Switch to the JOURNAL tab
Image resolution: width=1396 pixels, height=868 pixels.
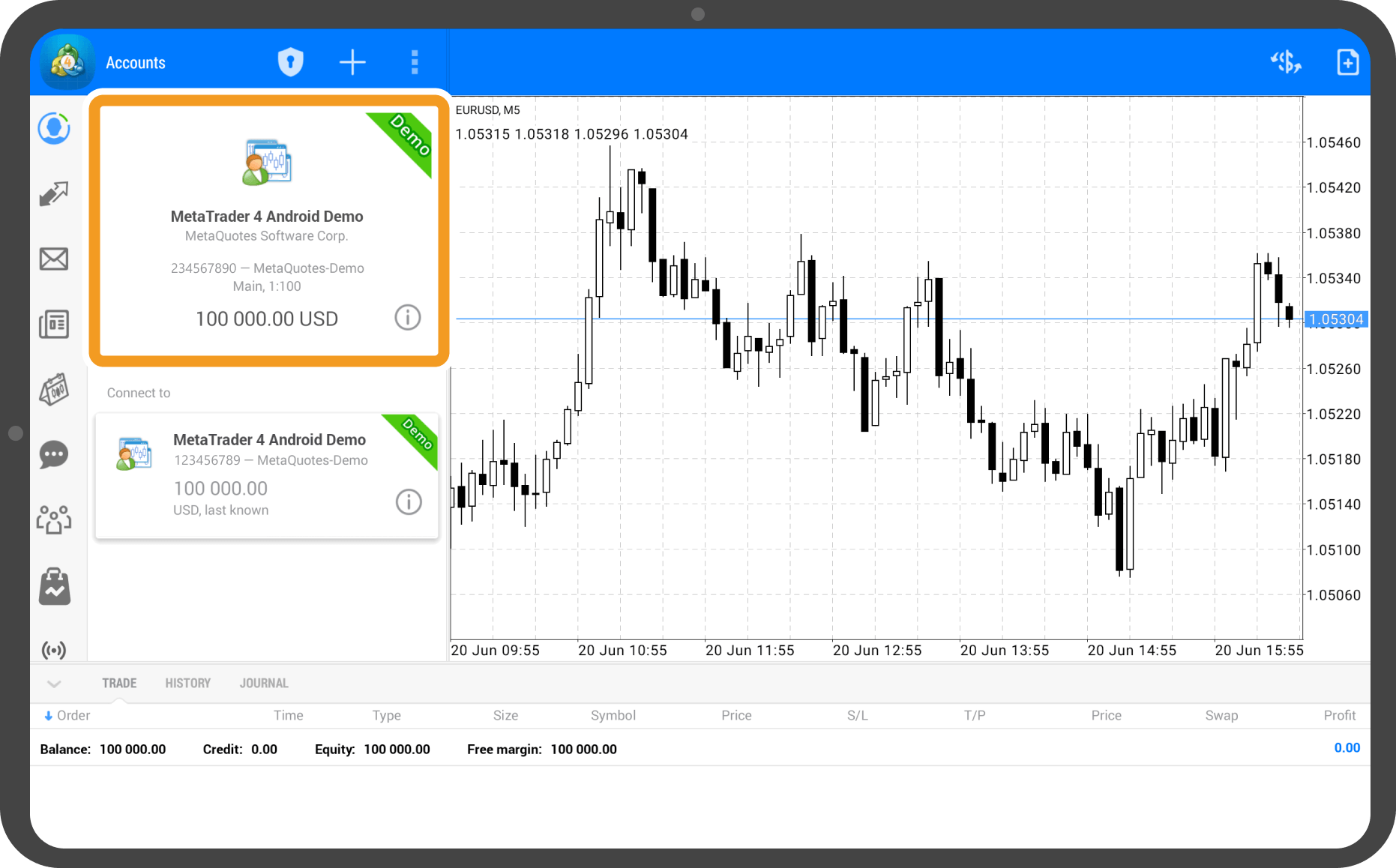click(x=264, y=684)
